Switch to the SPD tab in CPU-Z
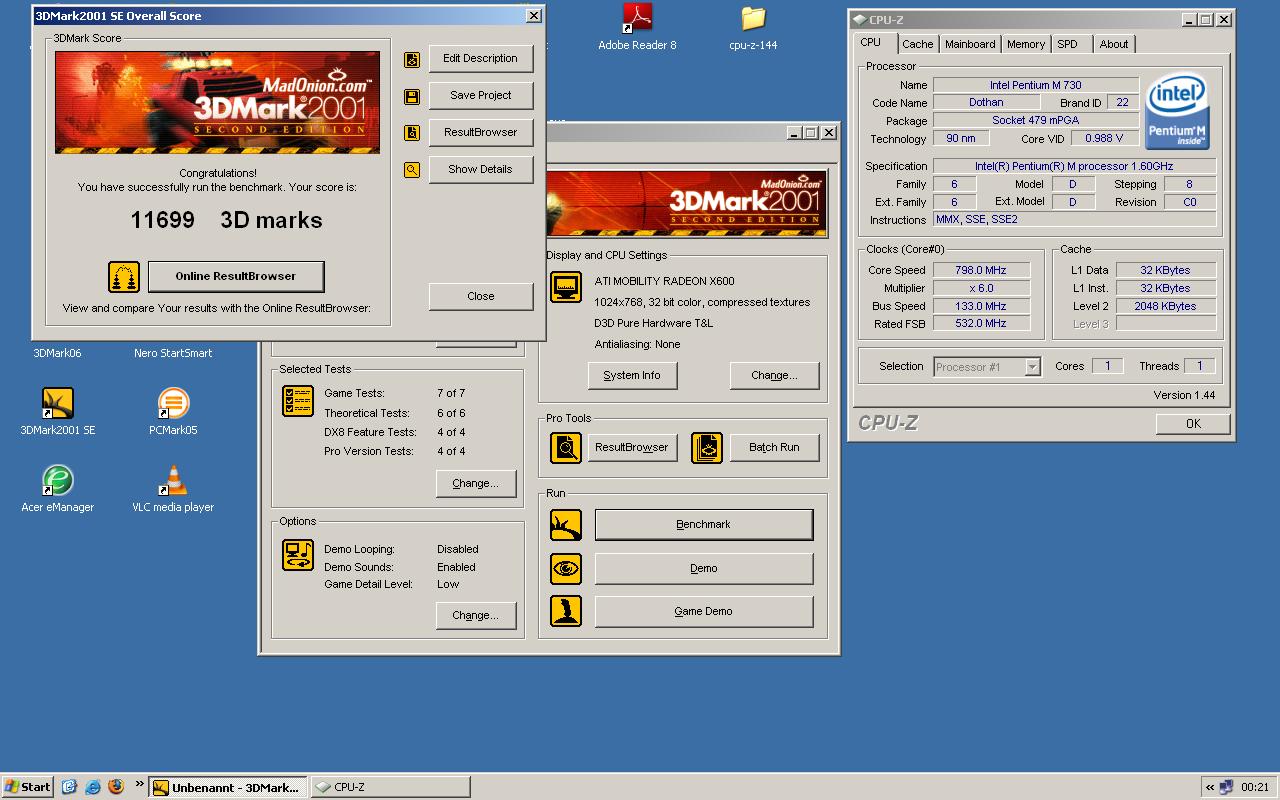The image size is (1280, 800). click(1068, 44)
